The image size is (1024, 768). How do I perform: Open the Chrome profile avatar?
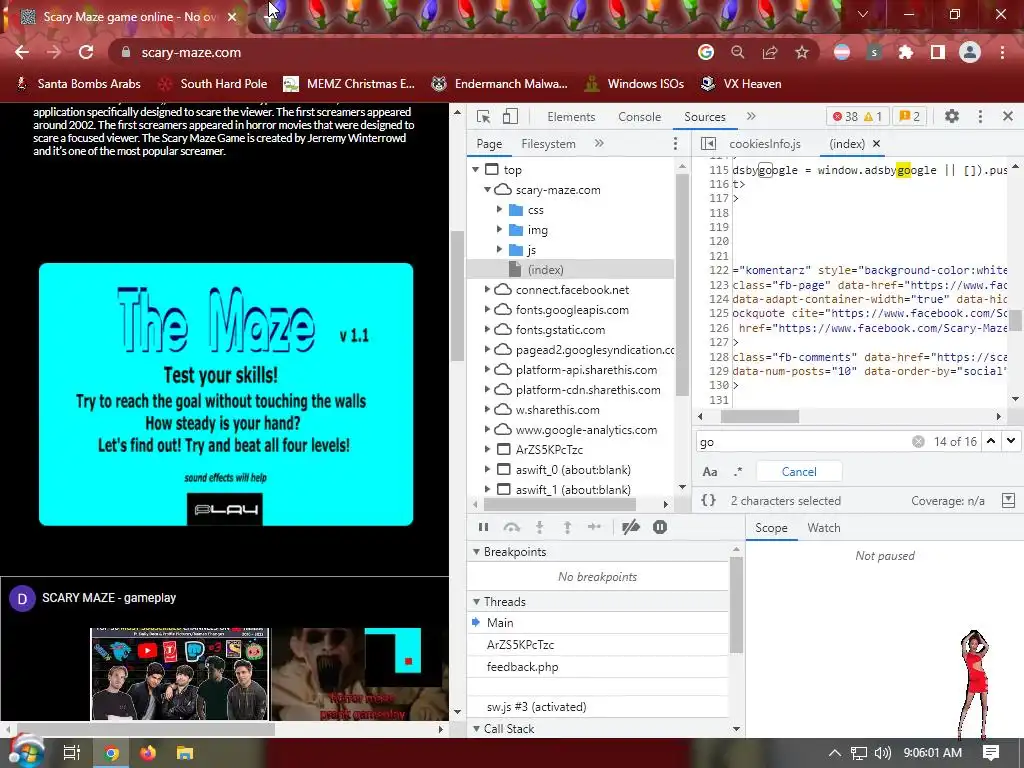(970, 52)
